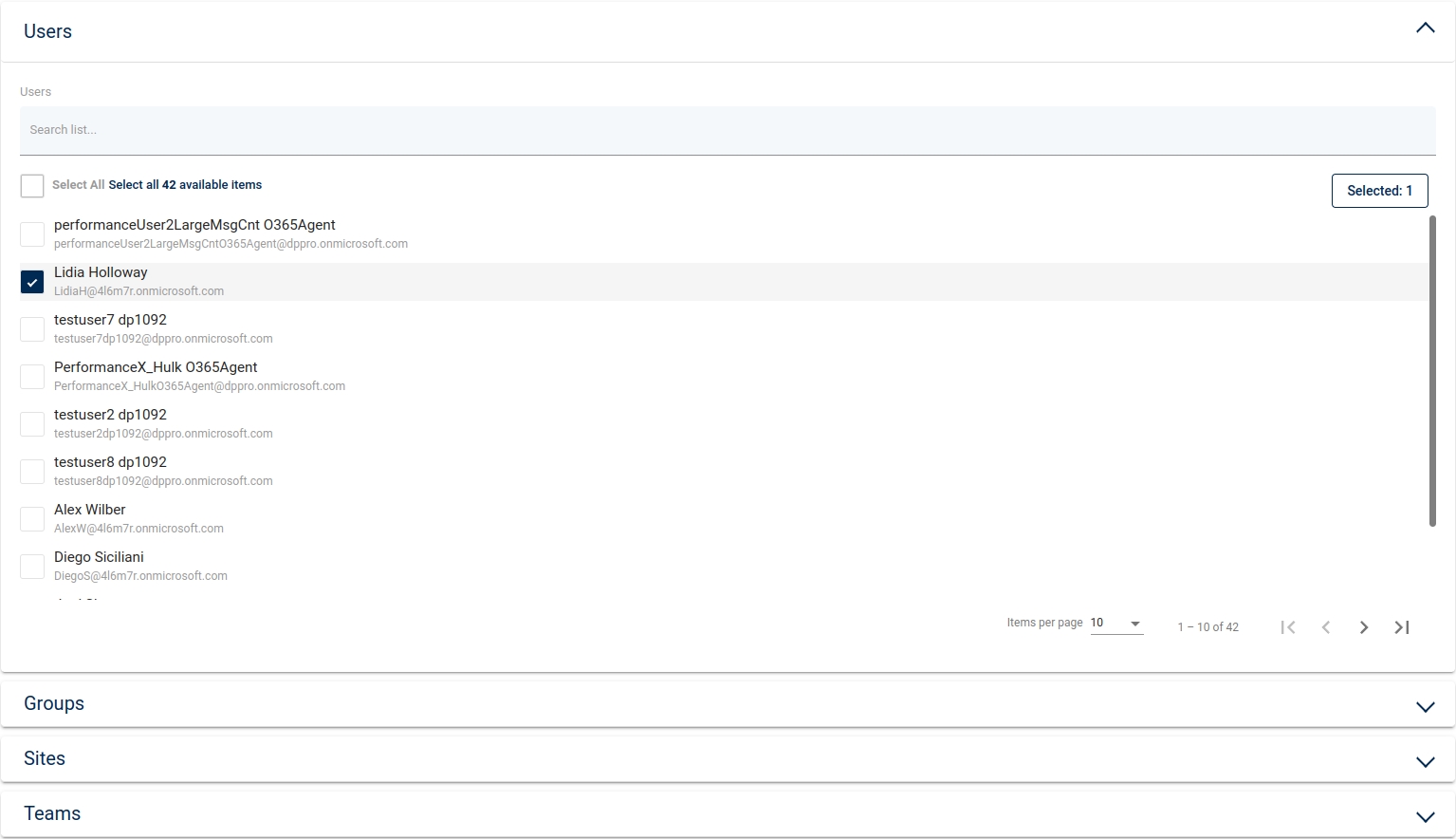Go to previous page of users

(x=1326, y=627)
